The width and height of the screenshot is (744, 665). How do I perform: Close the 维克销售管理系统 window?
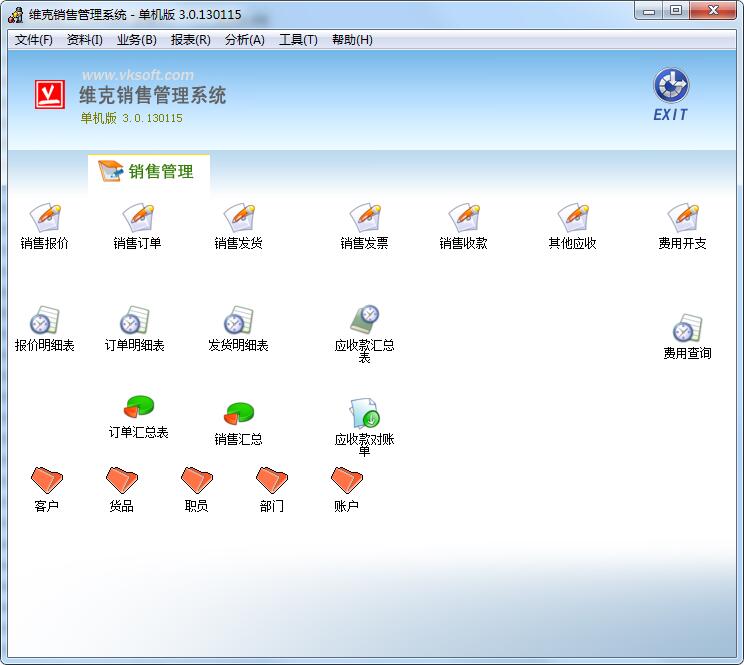click(x=713, y=11)
